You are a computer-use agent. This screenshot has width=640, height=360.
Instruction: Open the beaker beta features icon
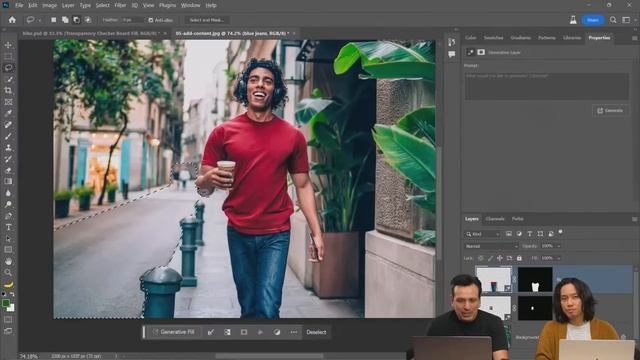[x=573, y=20]
